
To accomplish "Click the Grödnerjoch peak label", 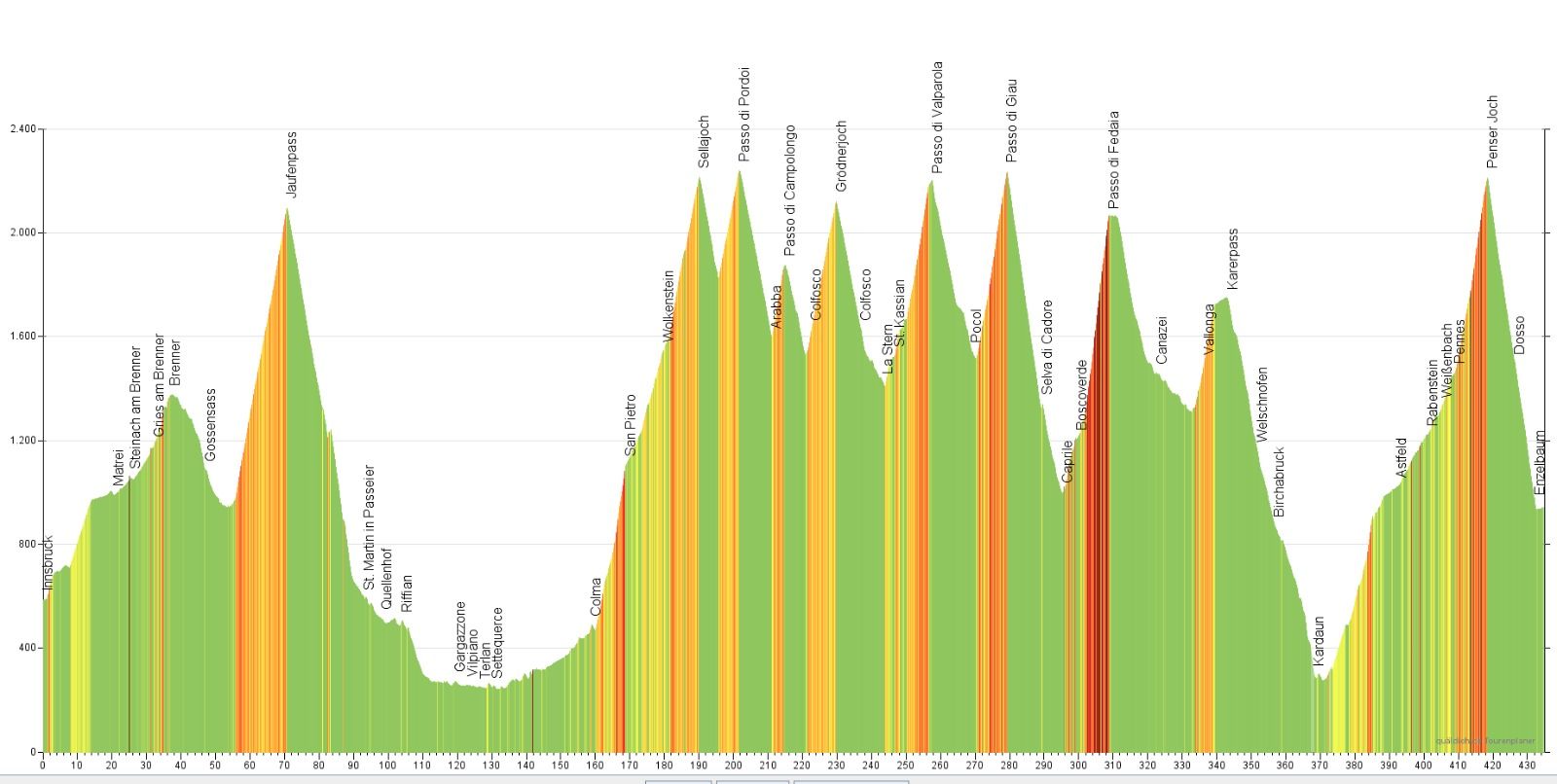I will coord(842,156).
